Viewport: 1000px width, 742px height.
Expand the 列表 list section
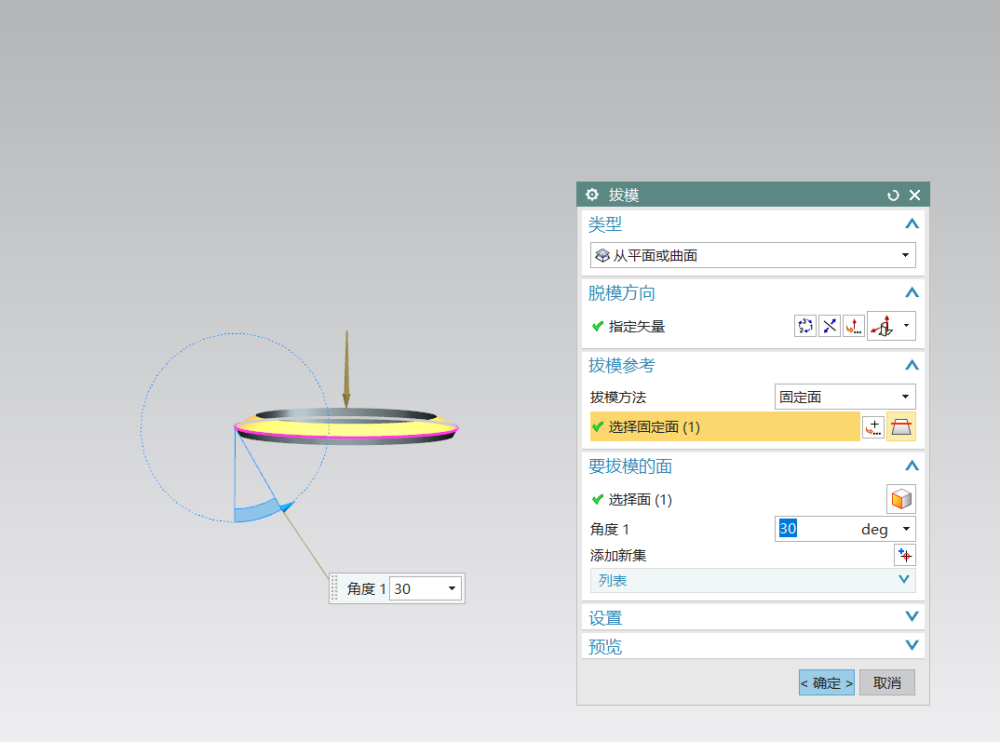[904, 580]
